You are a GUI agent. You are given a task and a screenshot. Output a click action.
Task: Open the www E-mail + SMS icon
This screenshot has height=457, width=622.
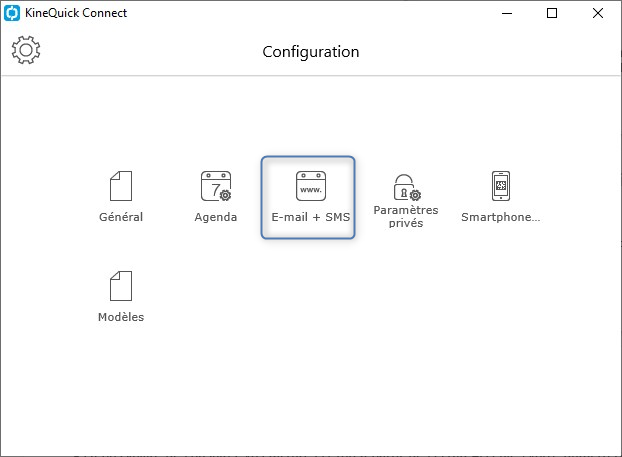point(311,186)
